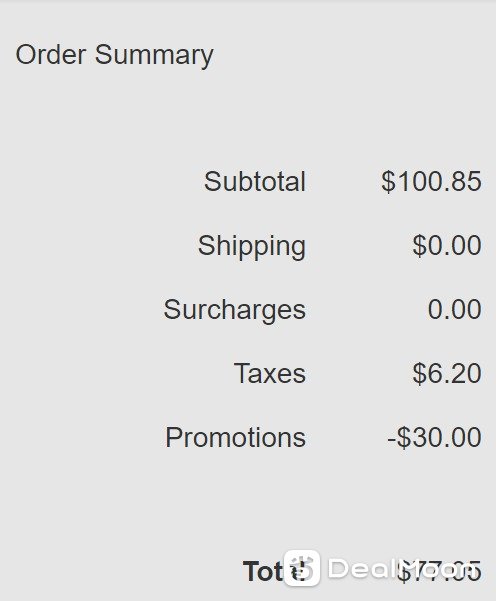Click the $100.85 subtotal amount
The image size is (496, 601).
(x=431, y=181)
